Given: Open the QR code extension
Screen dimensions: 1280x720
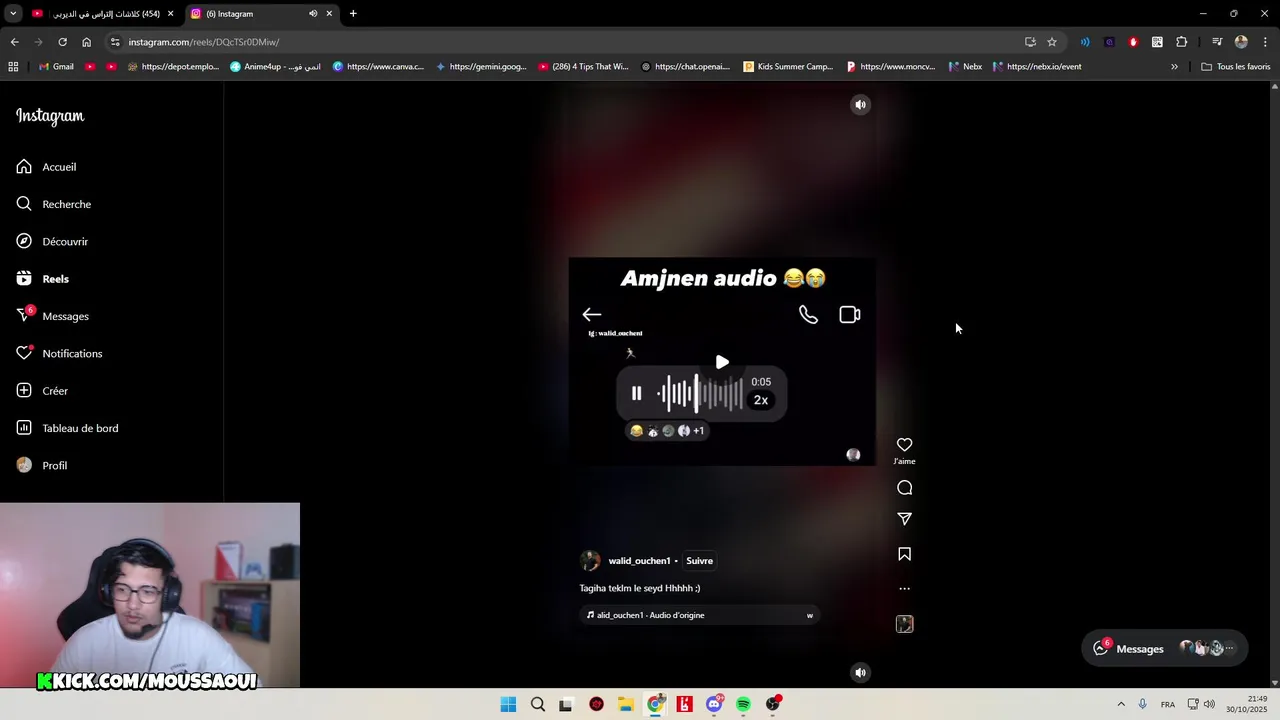Looking at the screenshot, I should pos(1157,42).
